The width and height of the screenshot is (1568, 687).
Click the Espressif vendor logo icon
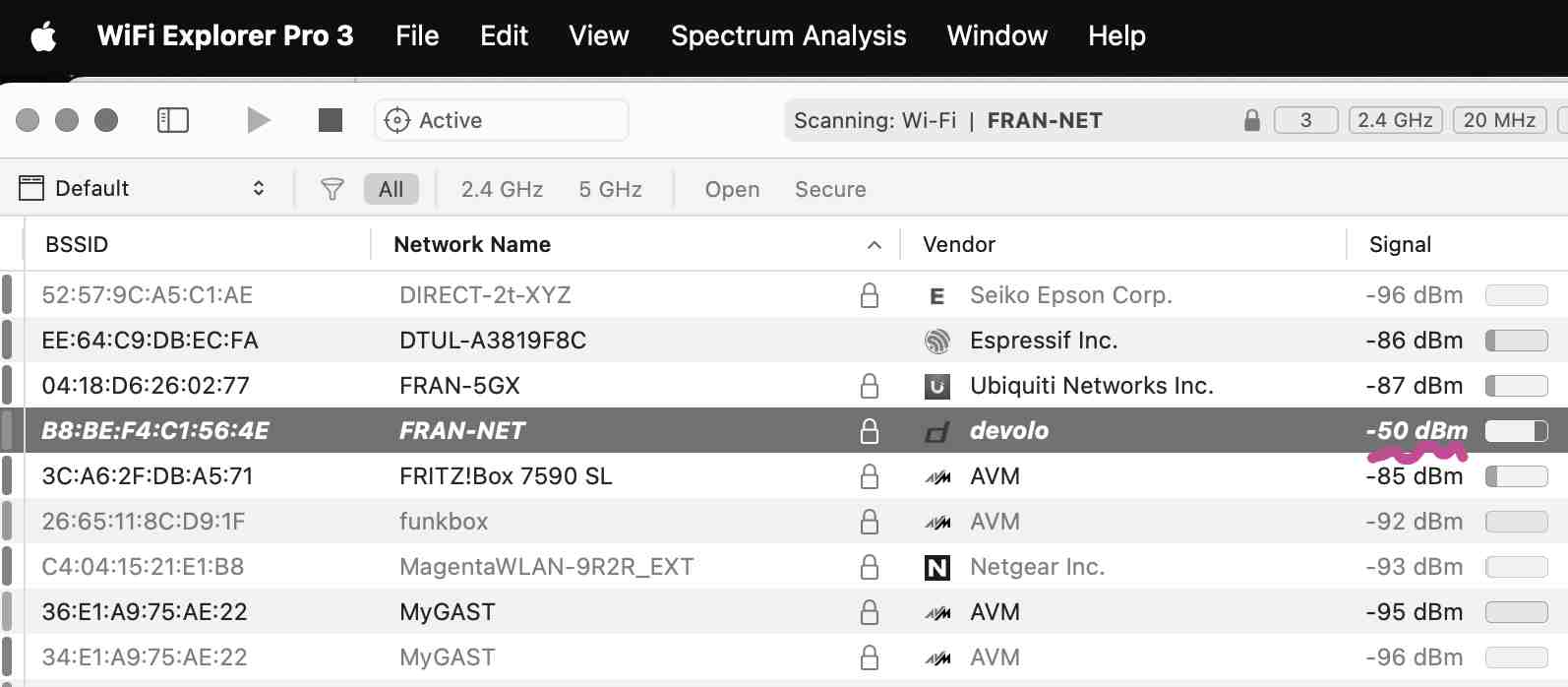click(937, 341)
